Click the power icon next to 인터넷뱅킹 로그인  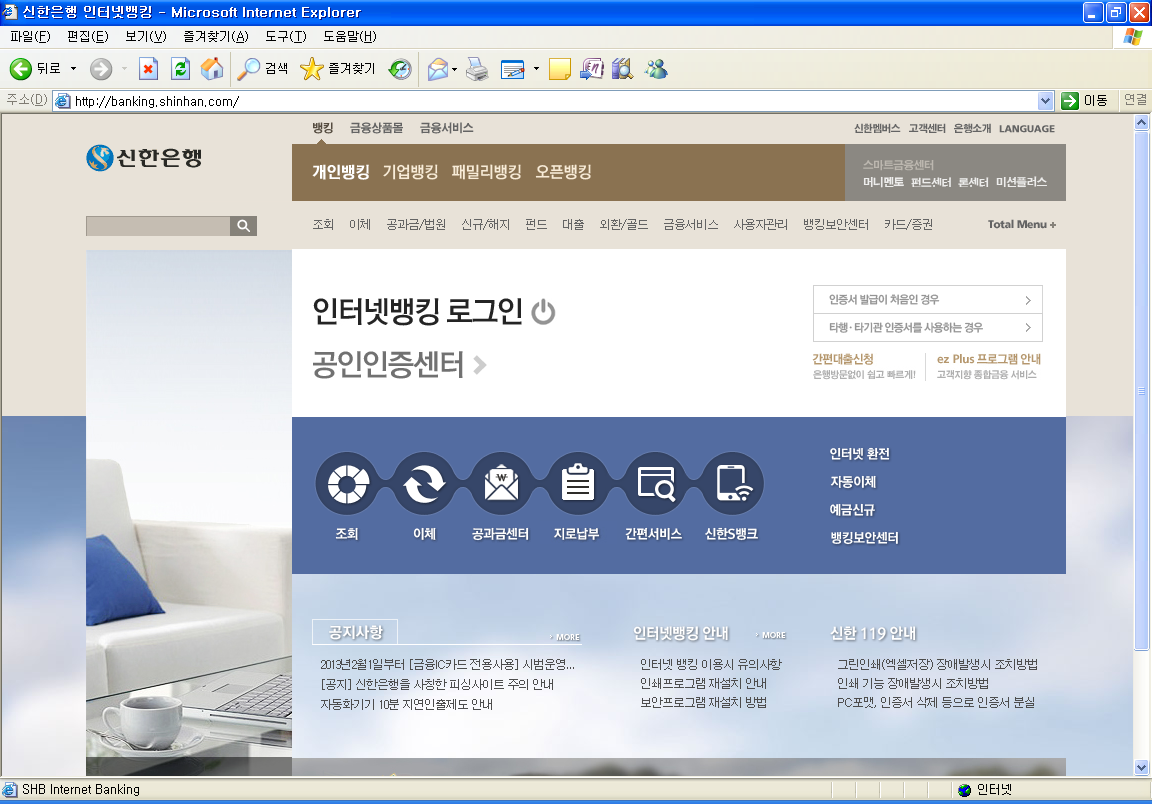[543, 312]
